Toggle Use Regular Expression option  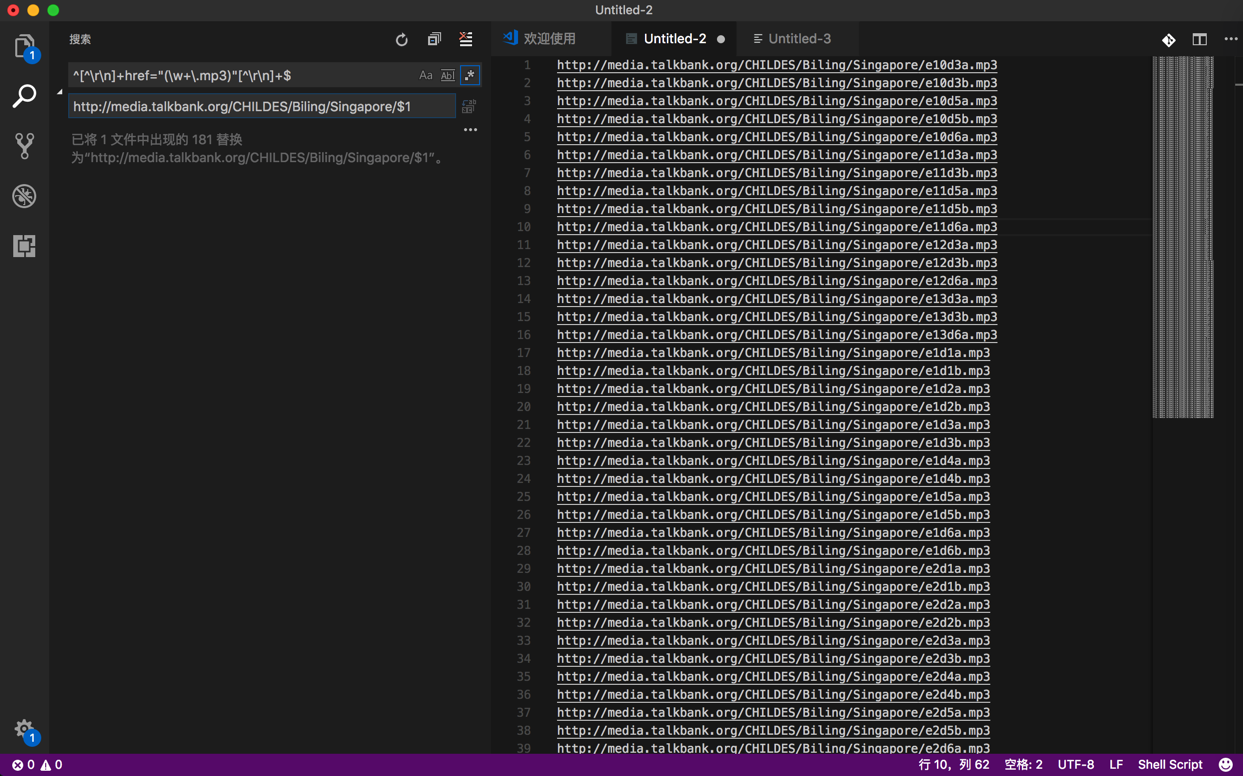469,75
